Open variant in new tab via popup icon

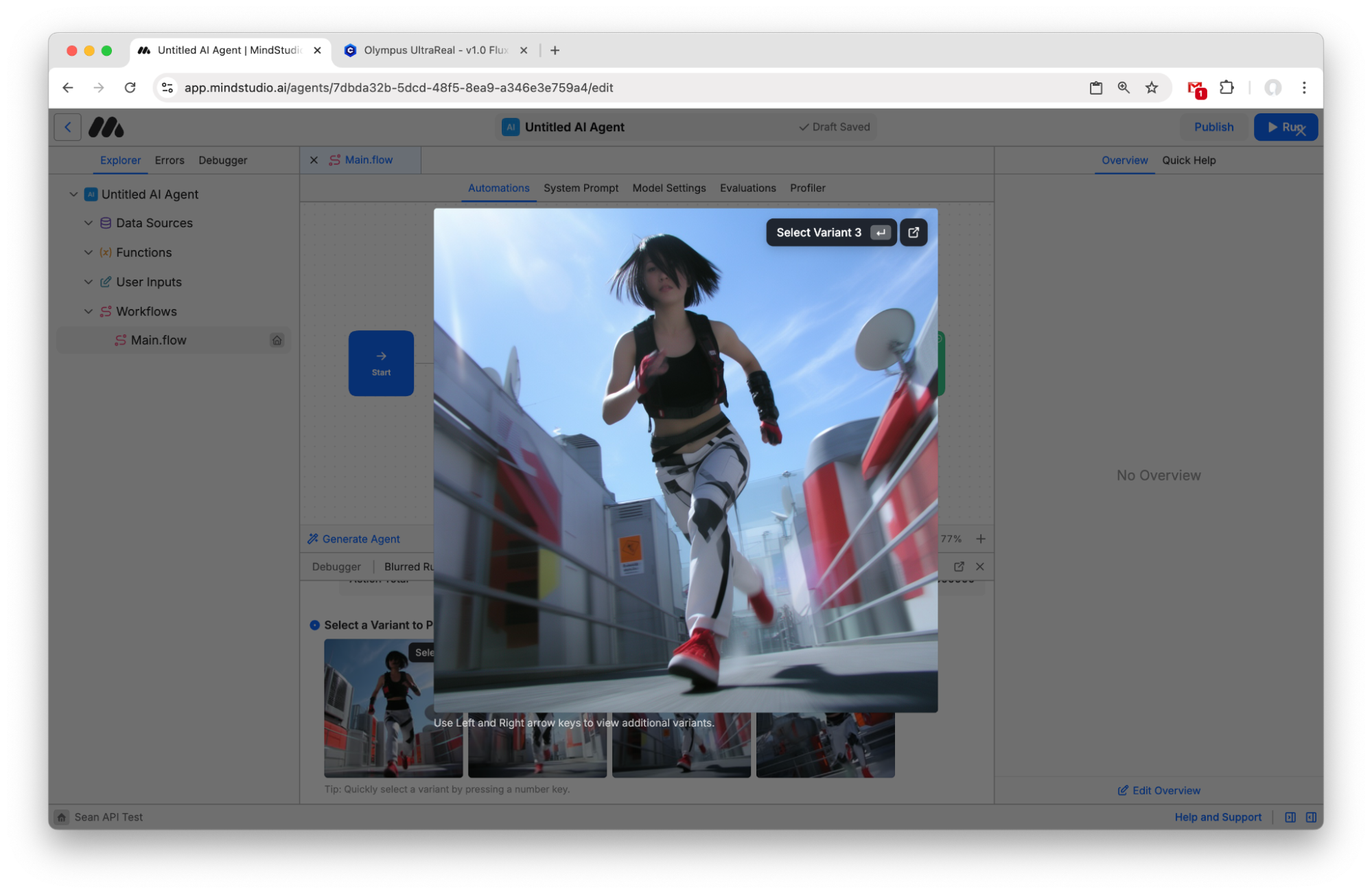pos(913,232)
